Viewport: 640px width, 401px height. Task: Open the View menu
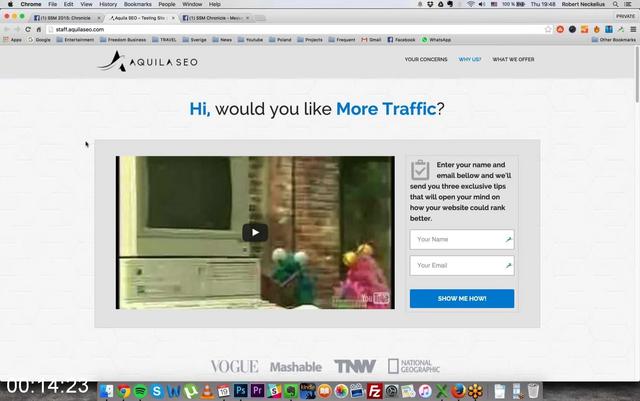(86, 4)
